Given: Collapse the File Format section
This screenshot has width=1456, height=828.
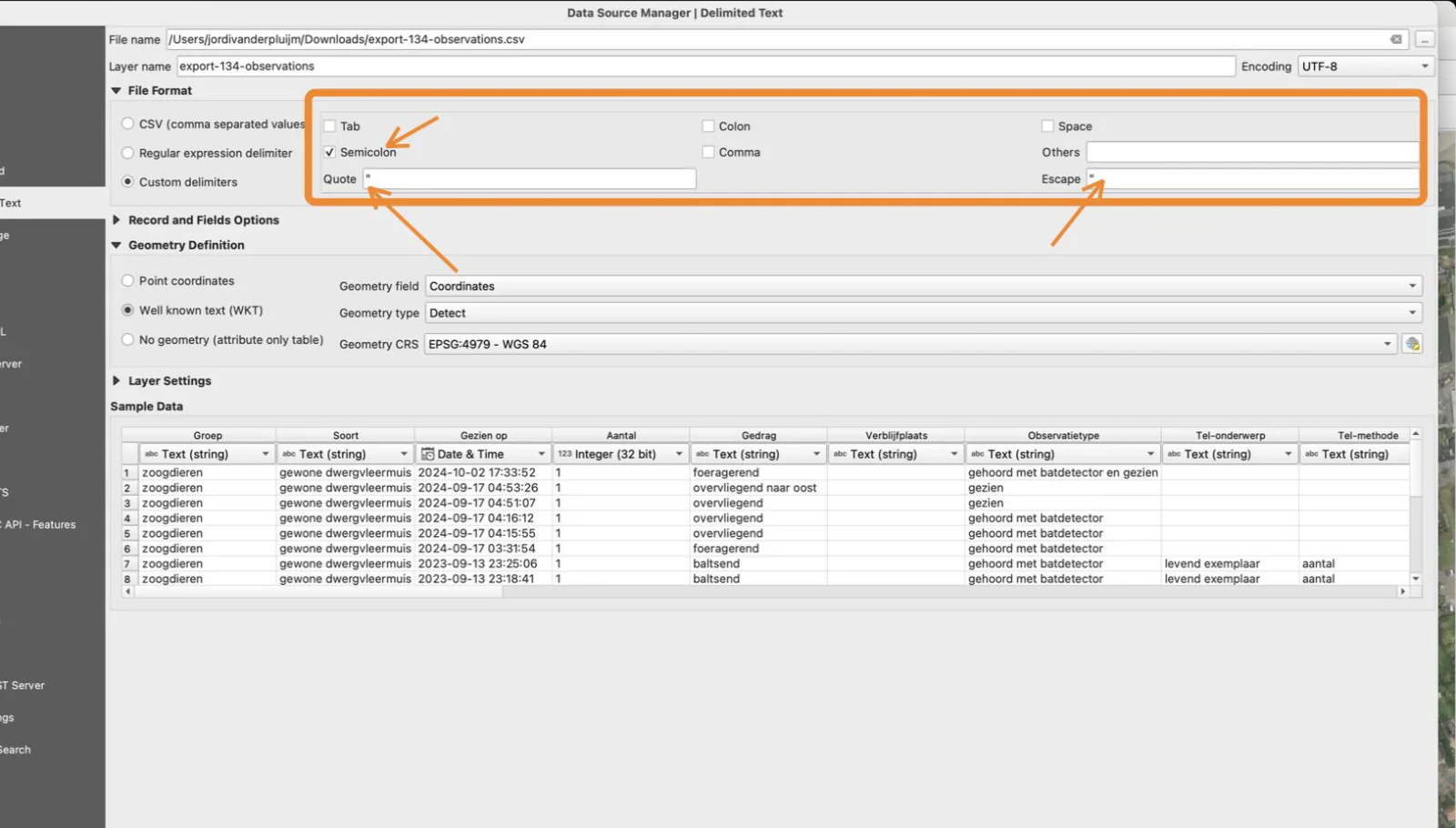Looking at the screenshot, I should click(x=116, y=91).
